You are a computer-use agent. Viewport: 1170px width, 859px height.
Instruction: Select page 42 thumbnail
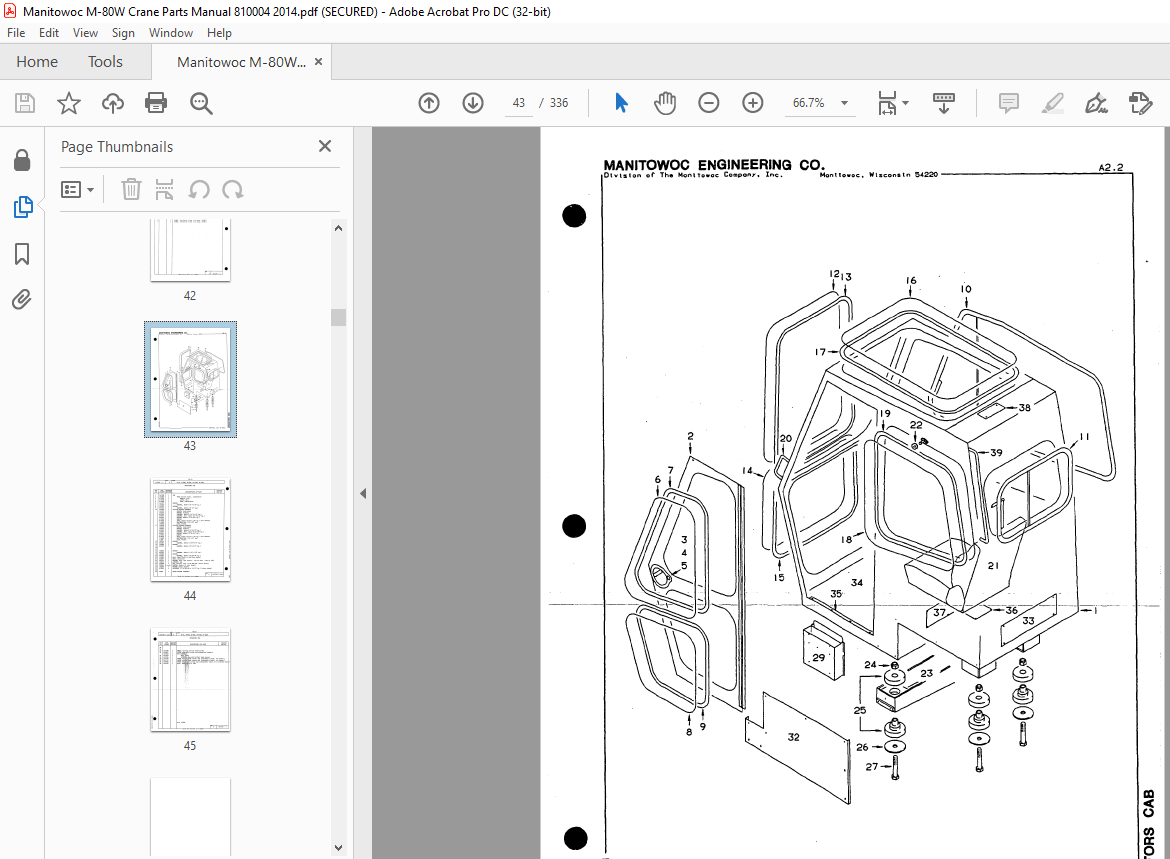pos(190,251)
